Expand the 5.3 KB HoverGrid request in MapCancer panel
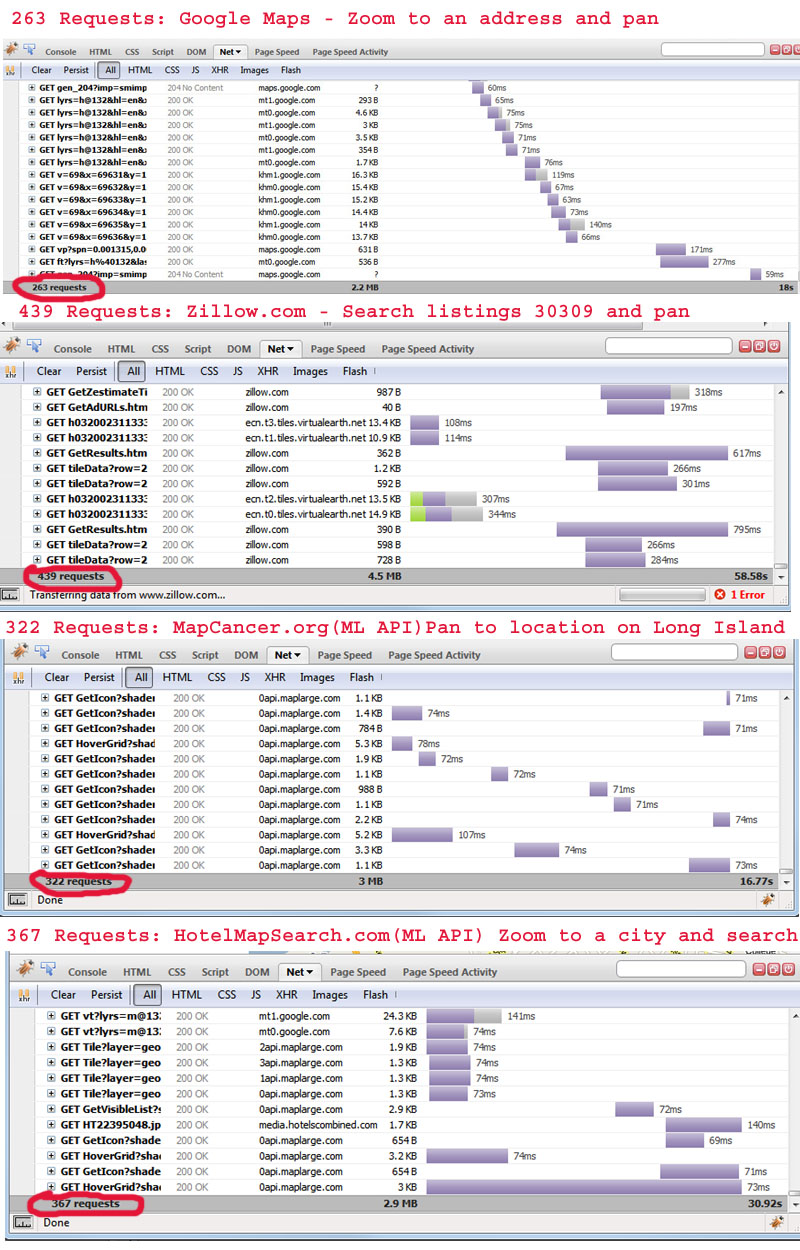 (x=46, y=743)
